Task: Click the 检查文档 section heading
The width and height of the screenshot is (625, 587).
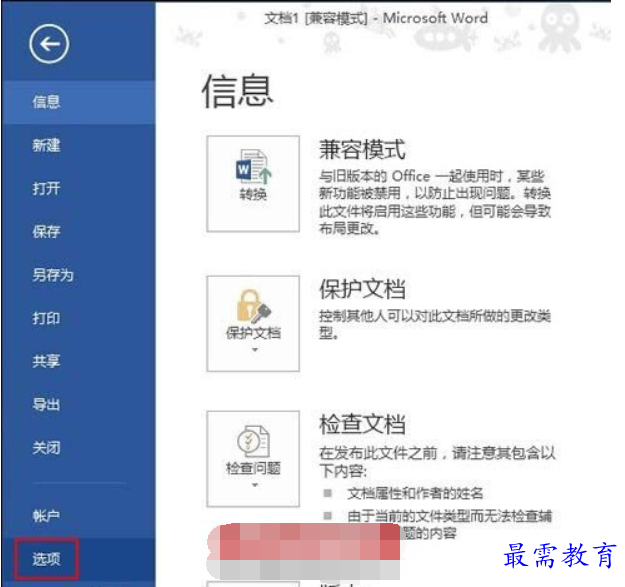Action: pos(362,424)
